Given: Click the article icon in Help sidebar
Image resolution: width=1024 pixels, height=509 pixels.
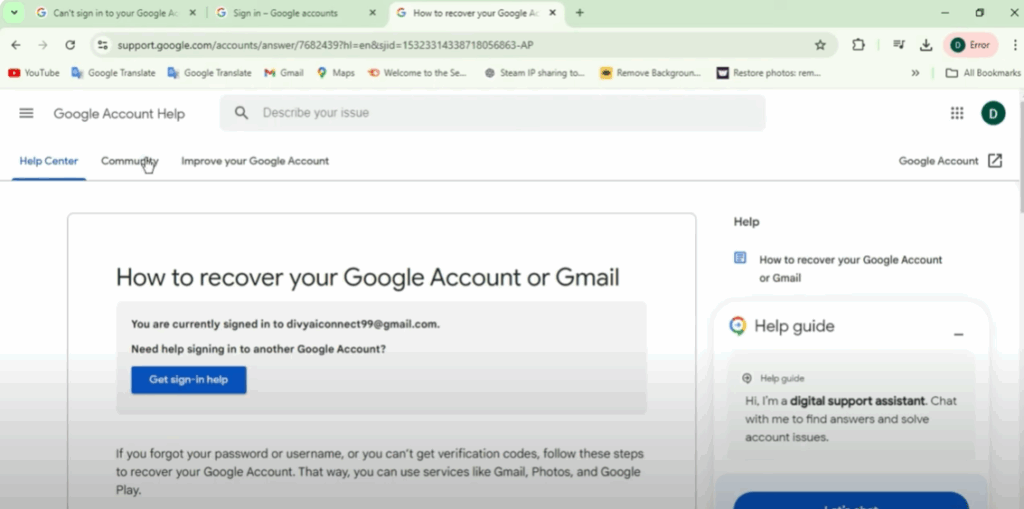Looking at the screenshot, I should point(740,258).
